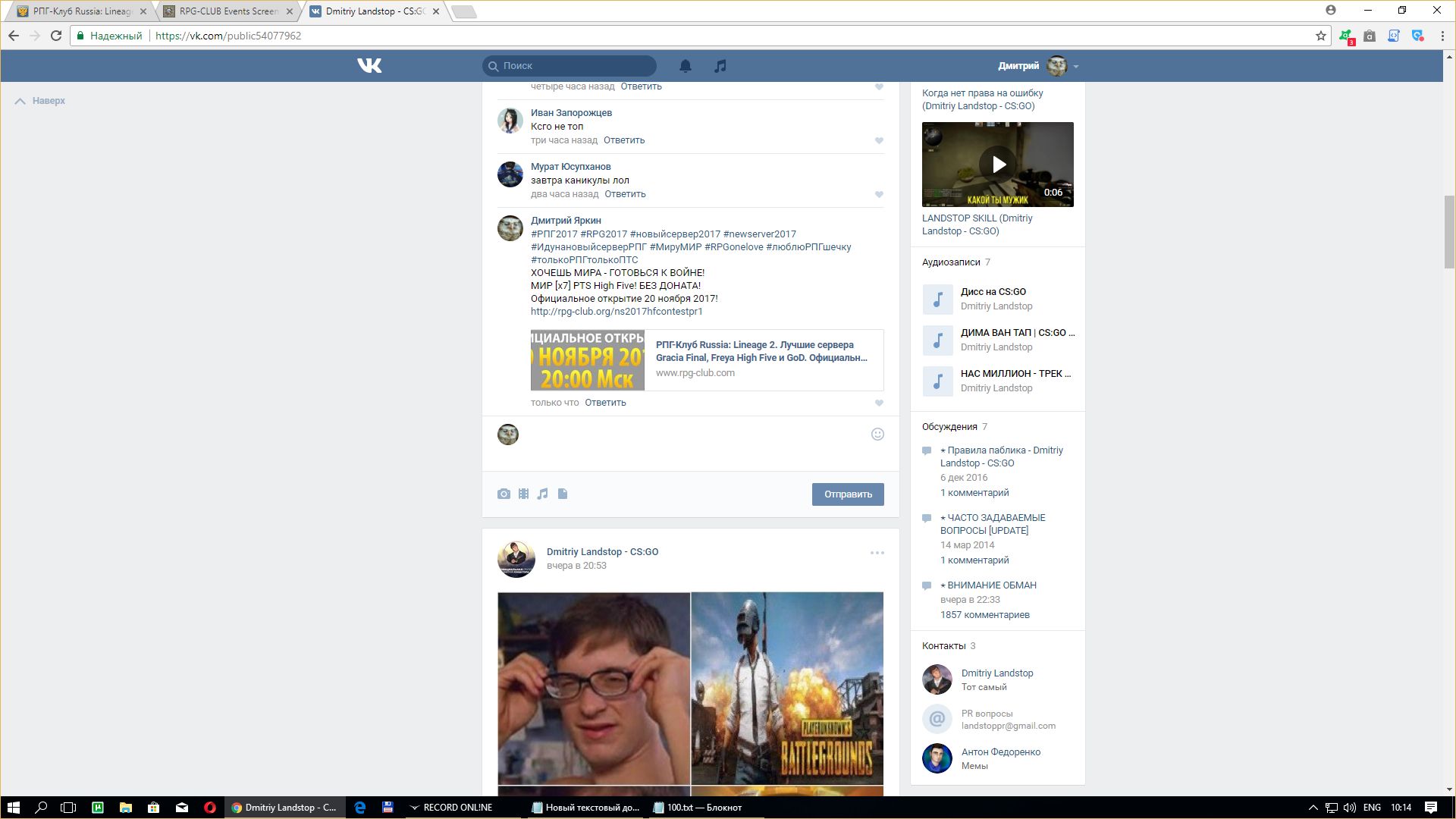Click into the VK search field
This screenshot has height=819, width=1456.
570,66
